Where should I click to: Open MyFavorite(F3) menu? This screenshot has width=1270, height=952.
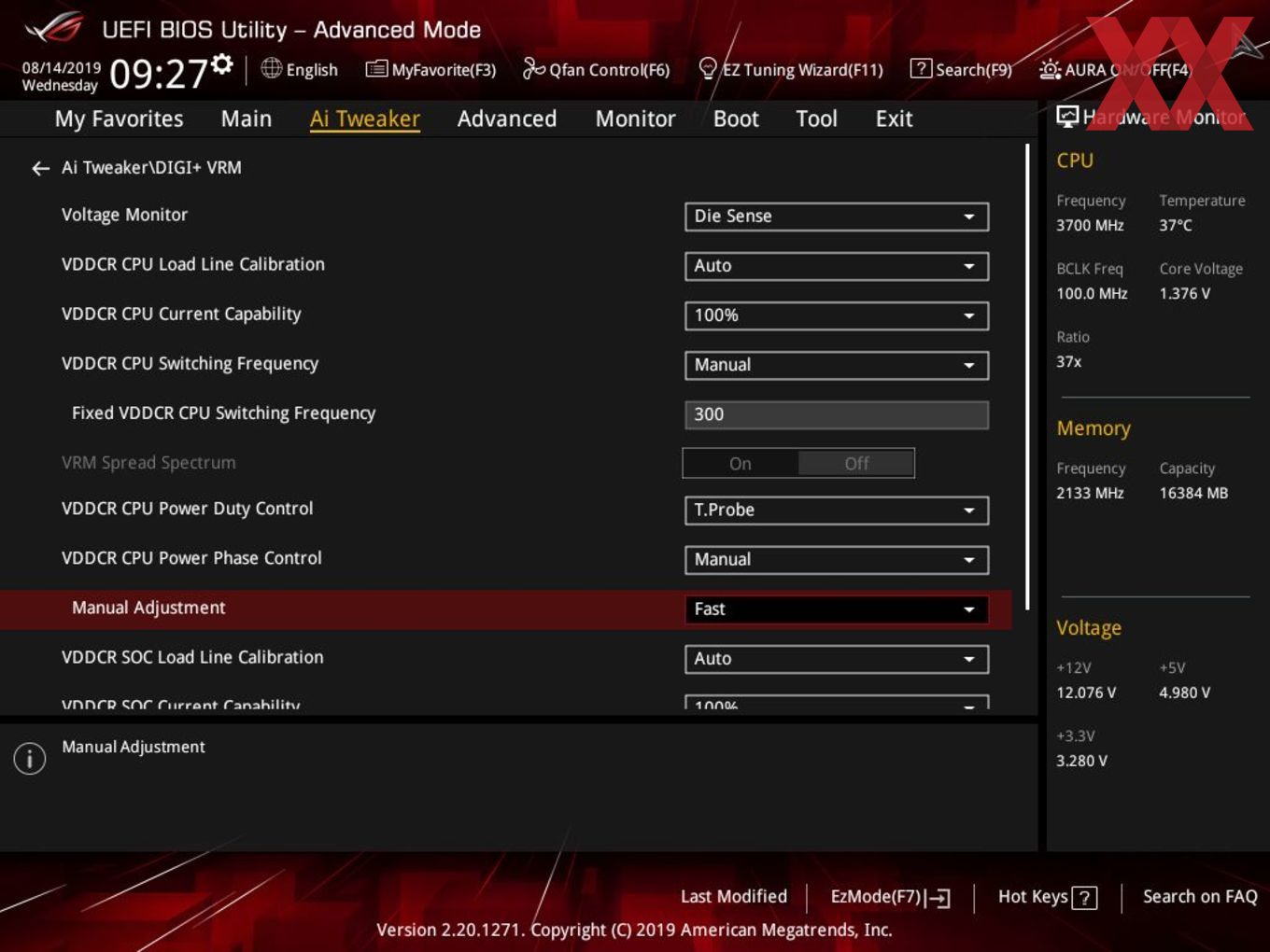point(430,69)
